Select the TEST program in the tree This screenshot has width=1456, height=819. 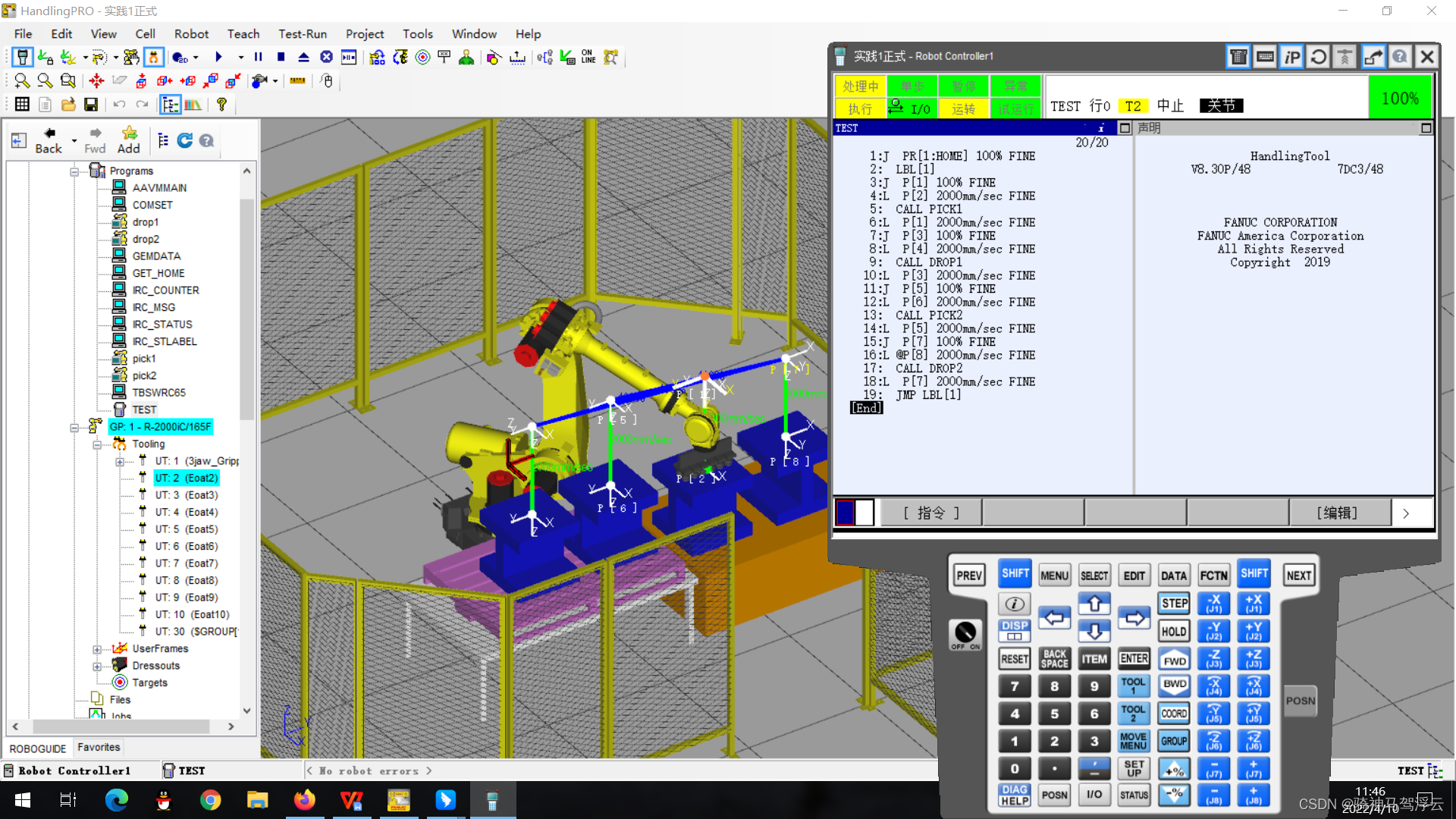[144, 410]
